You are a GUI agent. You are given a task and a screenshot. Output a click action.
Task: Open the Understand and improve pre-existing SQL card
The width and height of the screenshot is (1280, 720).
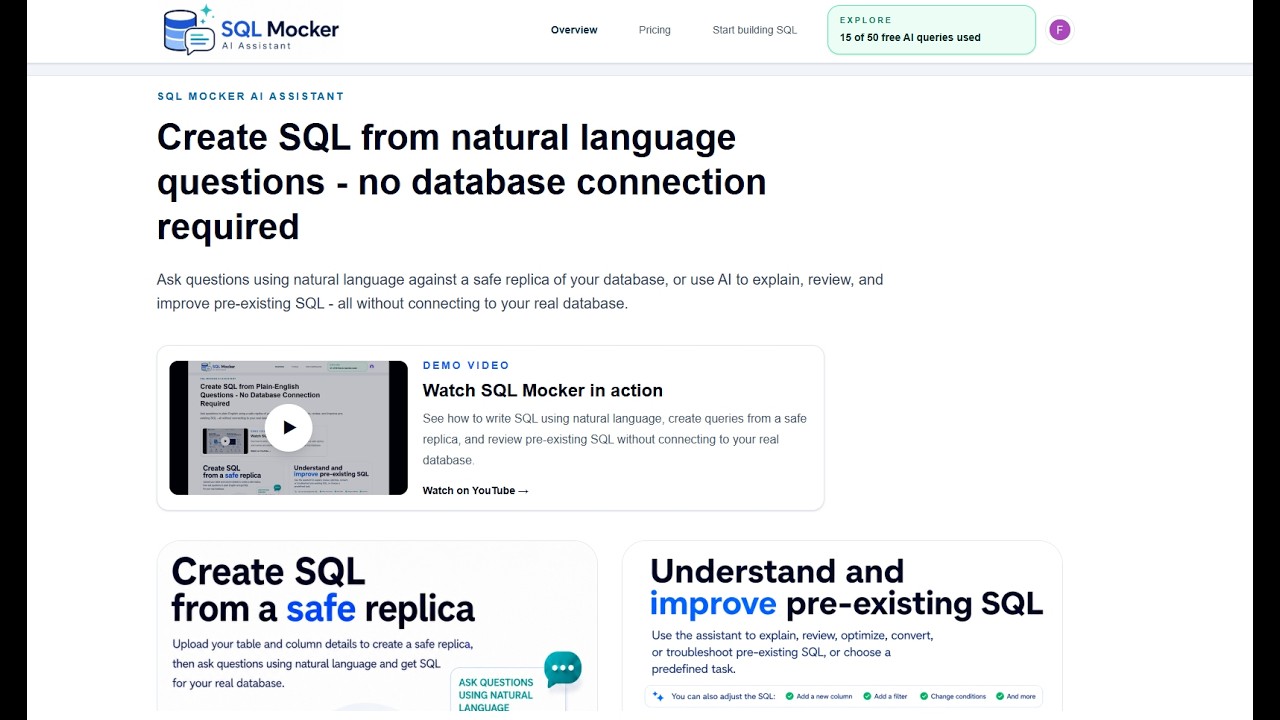tap(842, 627)
